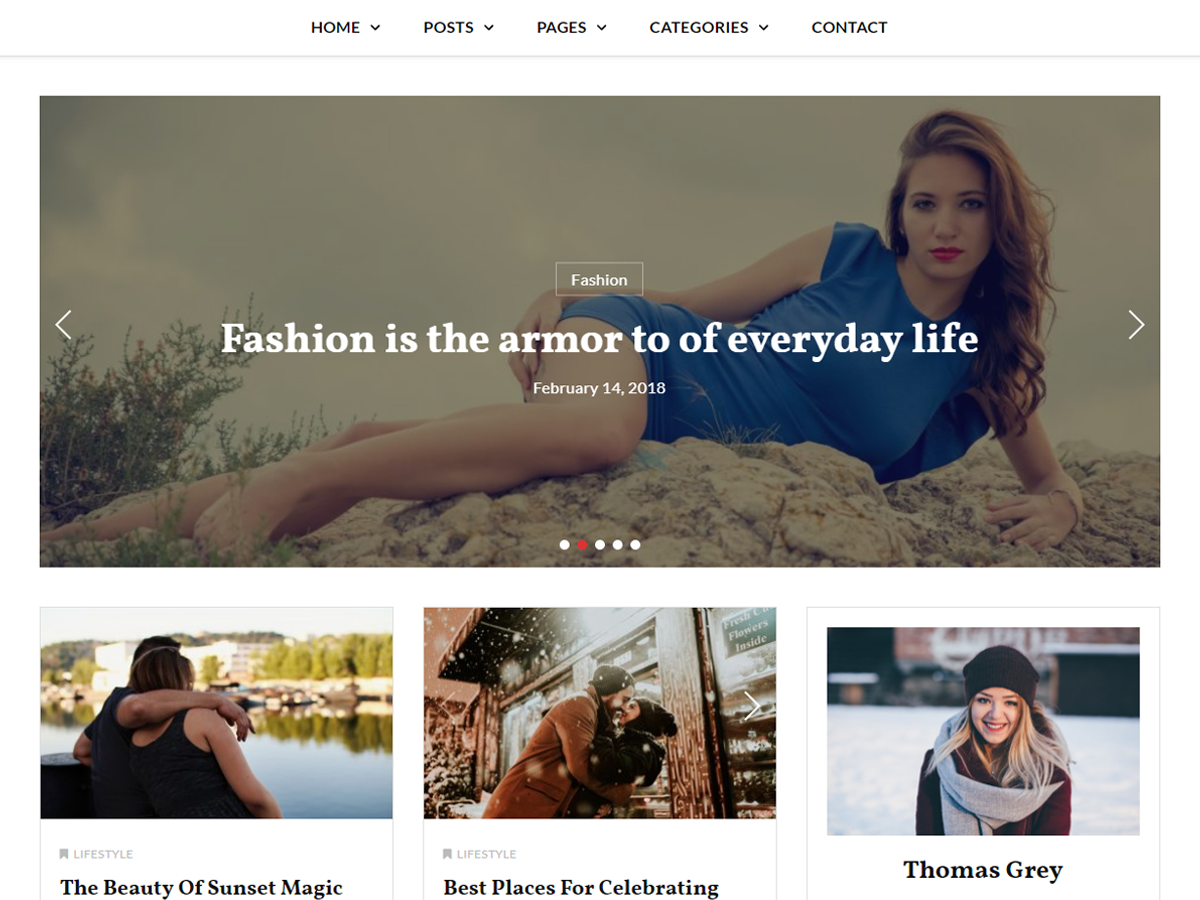
Task: Click the Thomas Grey author name
Action: coord(983,870)
